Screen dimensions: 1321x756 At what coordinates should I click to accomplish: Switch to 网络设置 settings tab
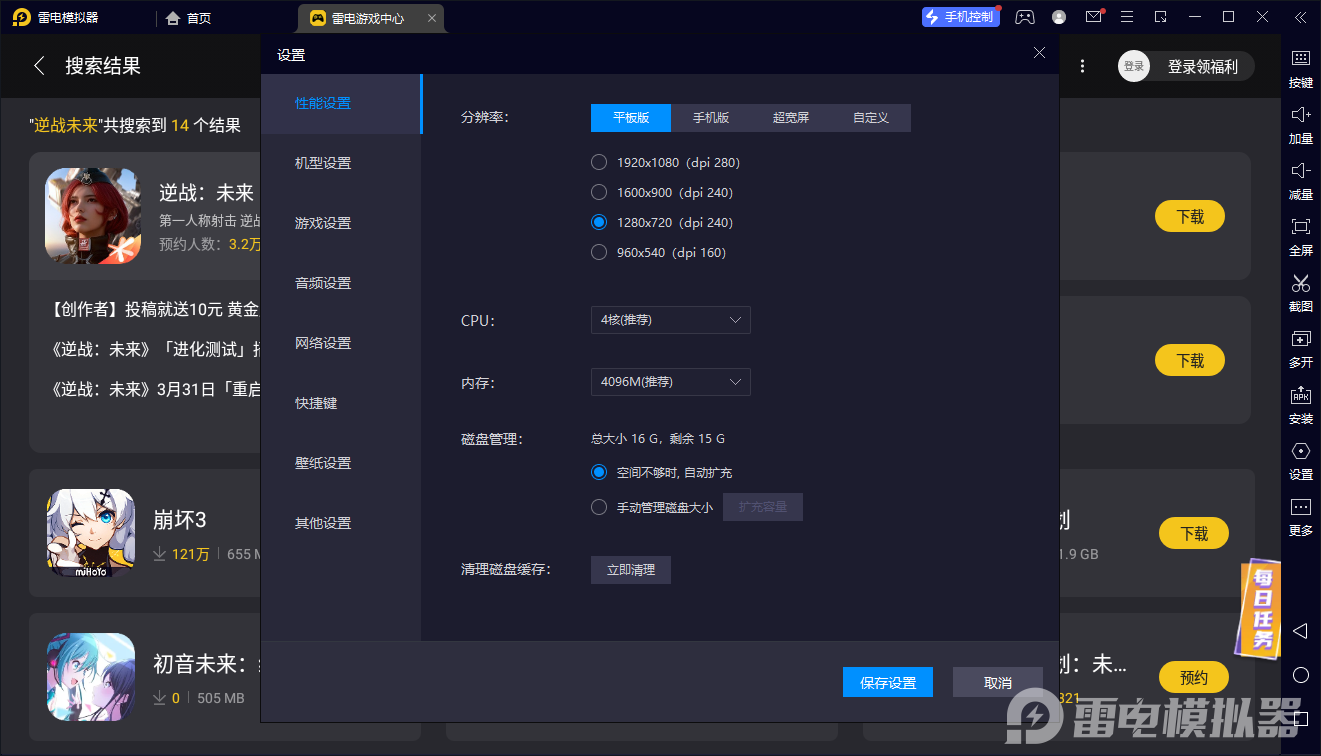click(x=321, y=343)
